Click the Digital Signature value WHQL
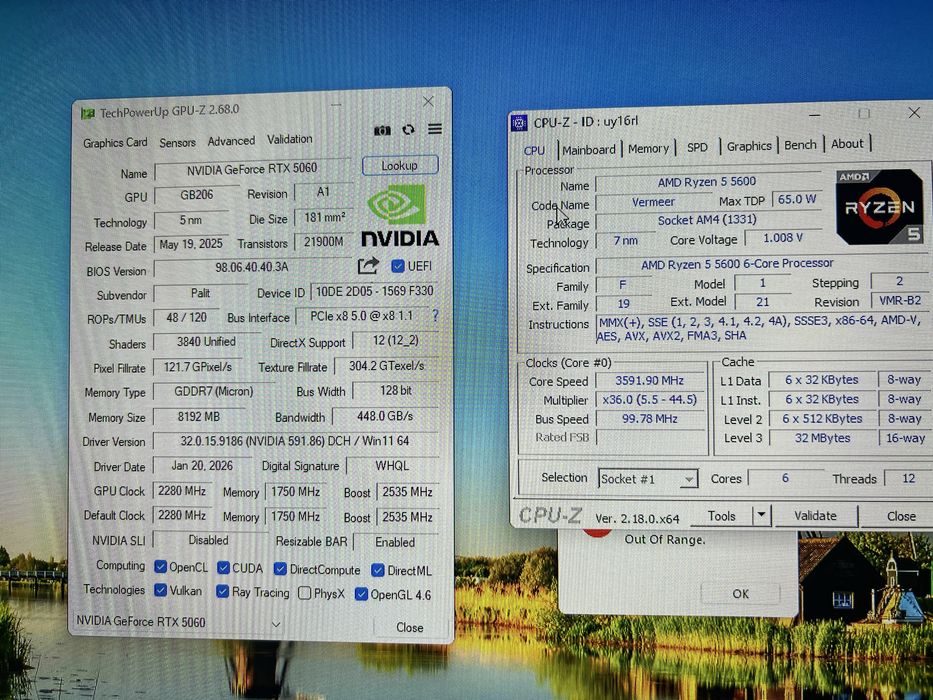The image size is (933, 700). 392,465
